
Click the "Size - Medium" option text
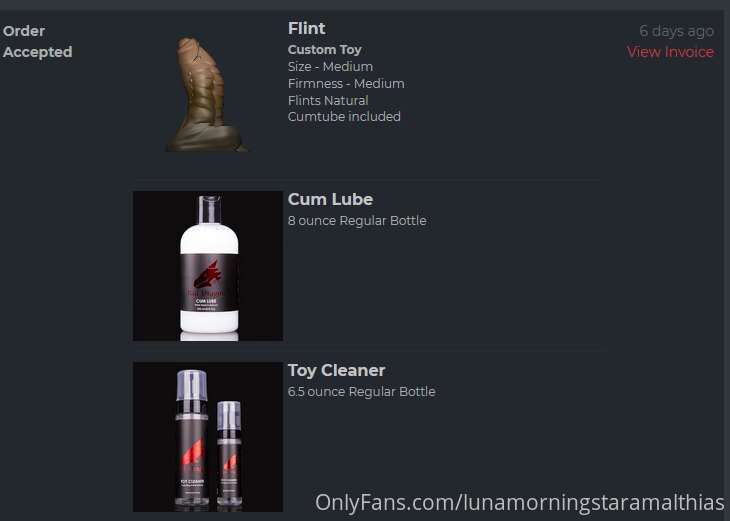tap(330, 67)
